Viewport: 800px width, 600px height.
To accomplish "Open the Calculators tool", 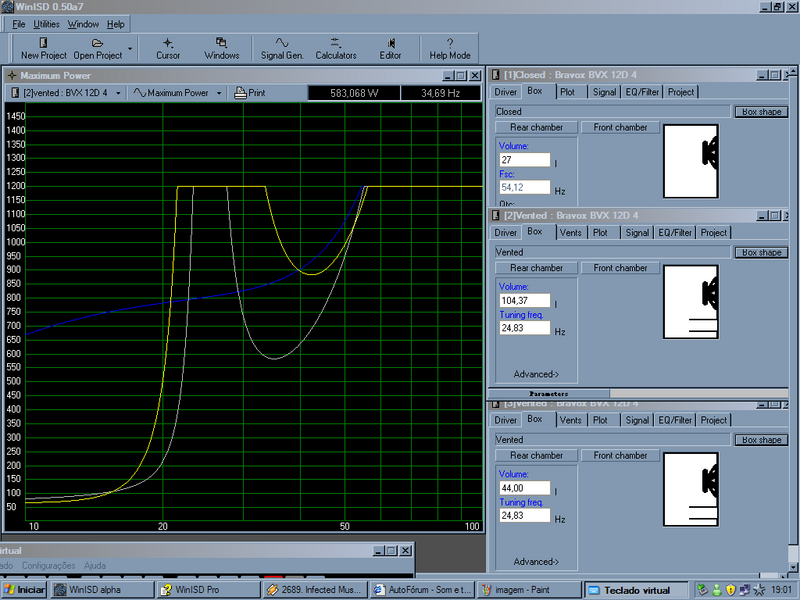I will tap(336, 48).
